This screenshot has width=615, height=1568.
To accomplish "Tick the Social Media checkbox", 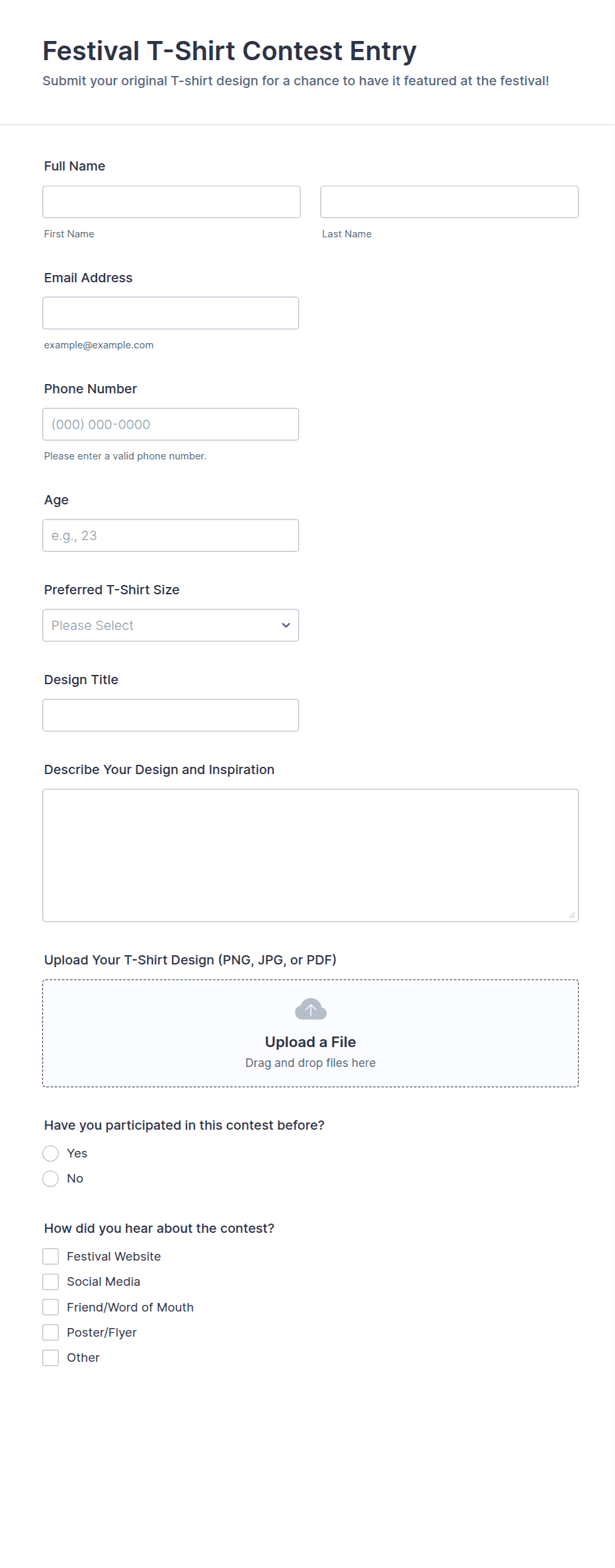I will coord(51,1282).
